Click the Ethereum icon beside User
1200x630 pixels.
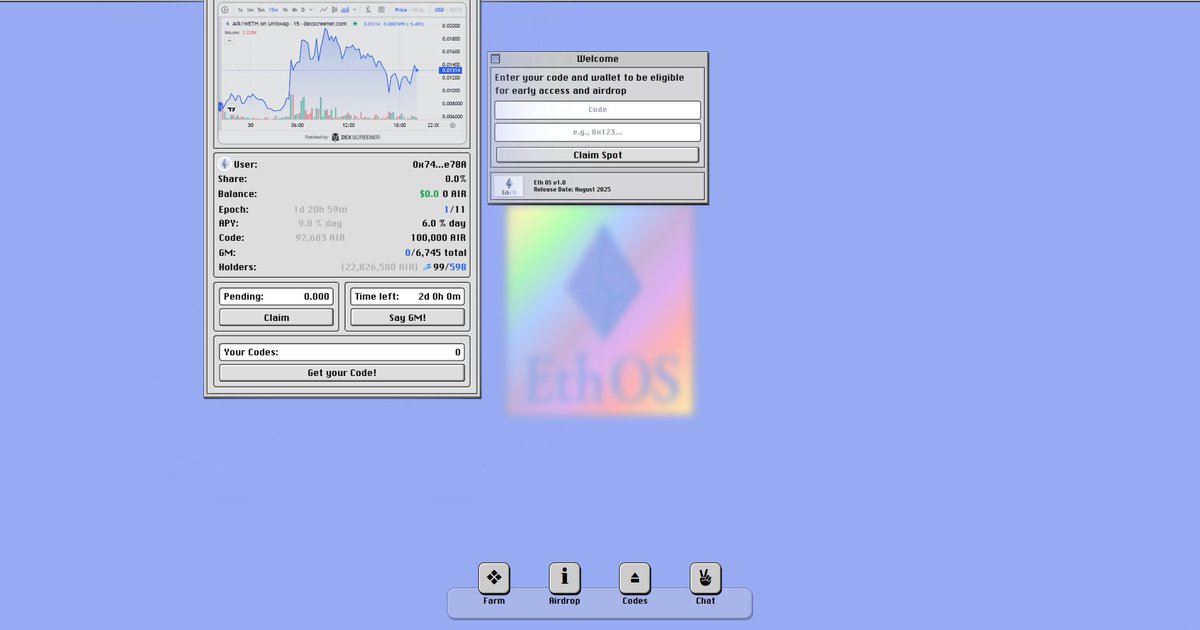pyautogui.click(x=224, y=164)
